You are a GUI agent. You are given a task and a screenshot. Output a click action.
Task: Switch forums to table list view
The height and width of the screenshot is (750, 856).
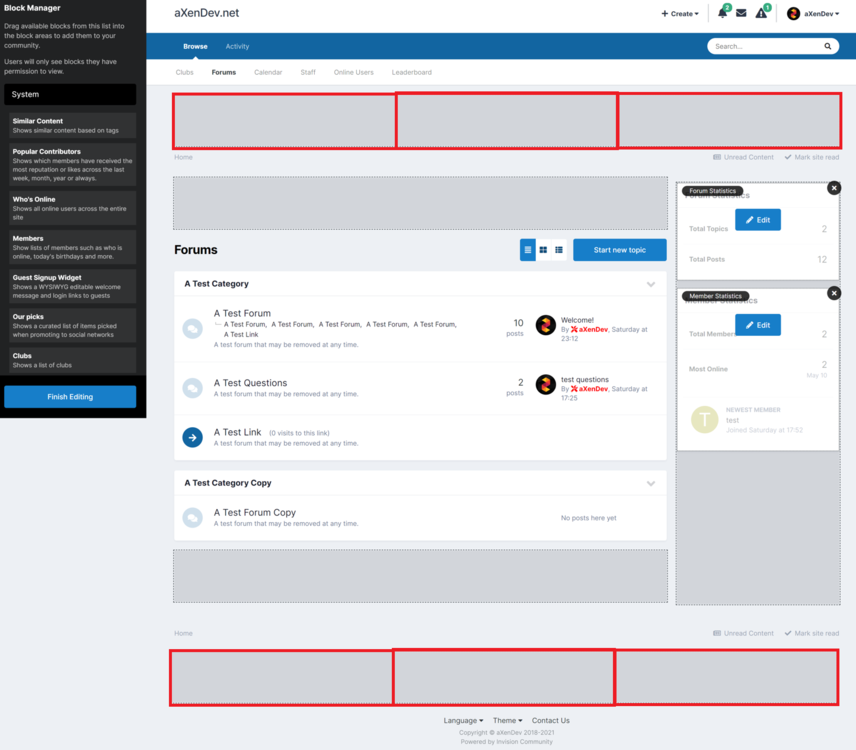[528, 250]
